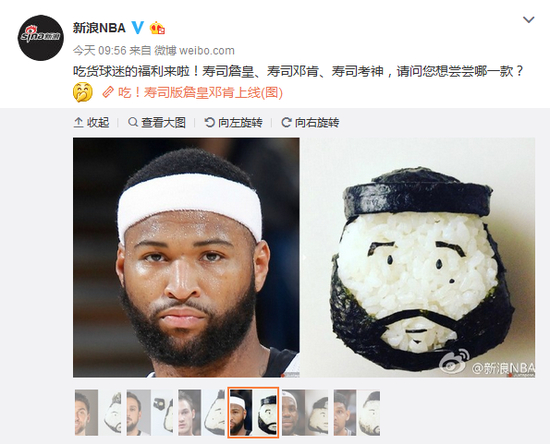The height and width of the screenshot is (444, 550).
Task: Select the second photo thumbnail
Action: (150, 412)
